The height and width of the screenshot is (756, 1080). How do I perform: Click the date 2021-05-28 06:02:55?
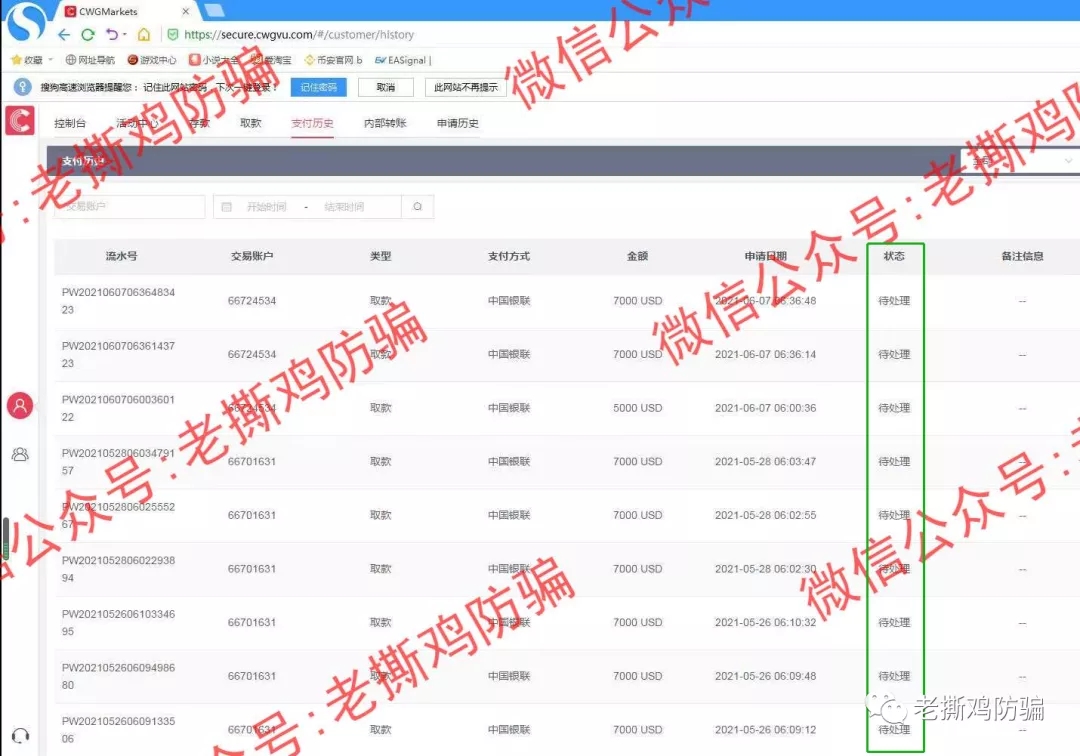click(x=765, y=516)
